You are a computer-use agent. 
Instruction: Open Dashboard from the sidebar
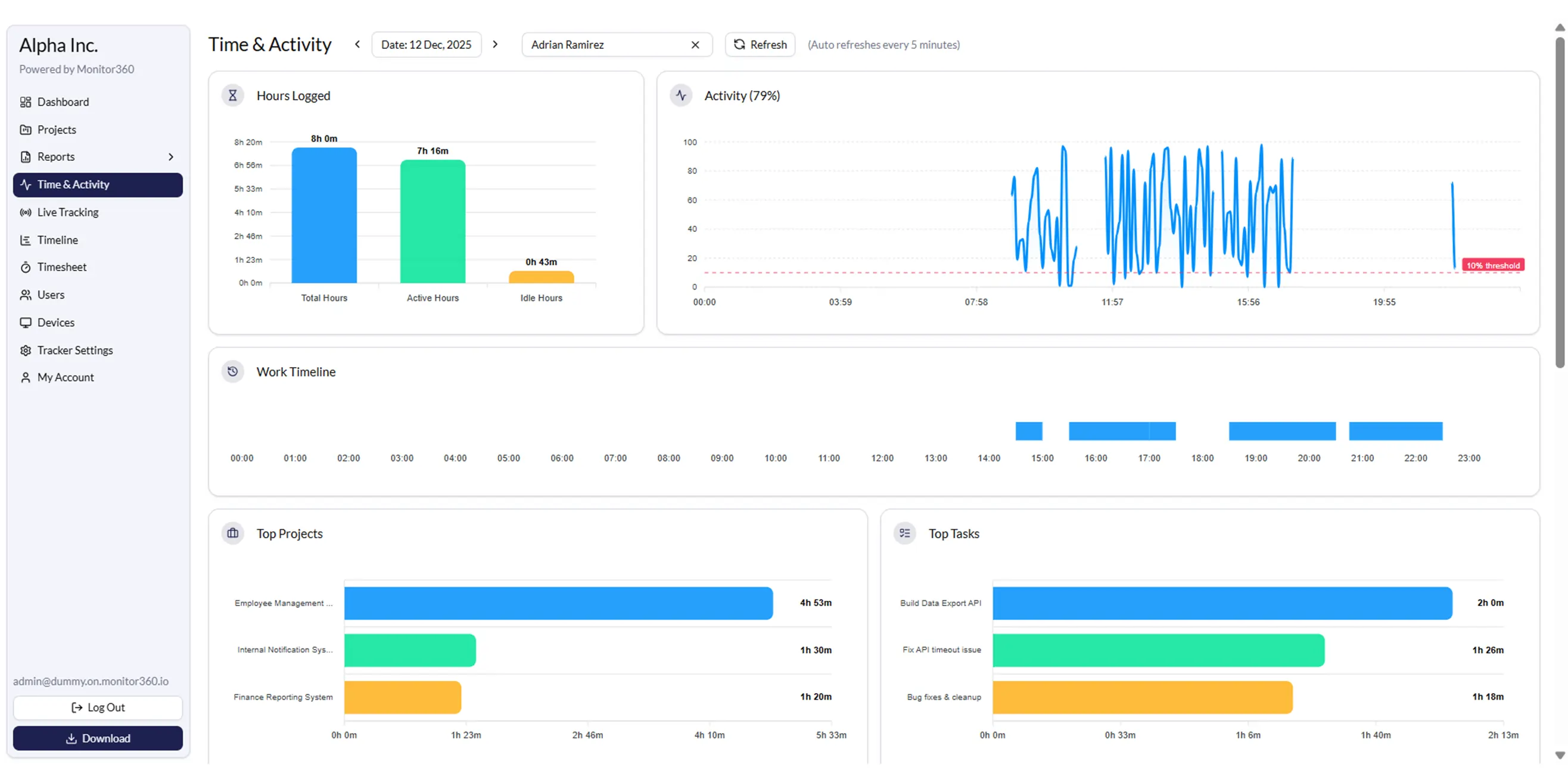(x=63, y=102)
